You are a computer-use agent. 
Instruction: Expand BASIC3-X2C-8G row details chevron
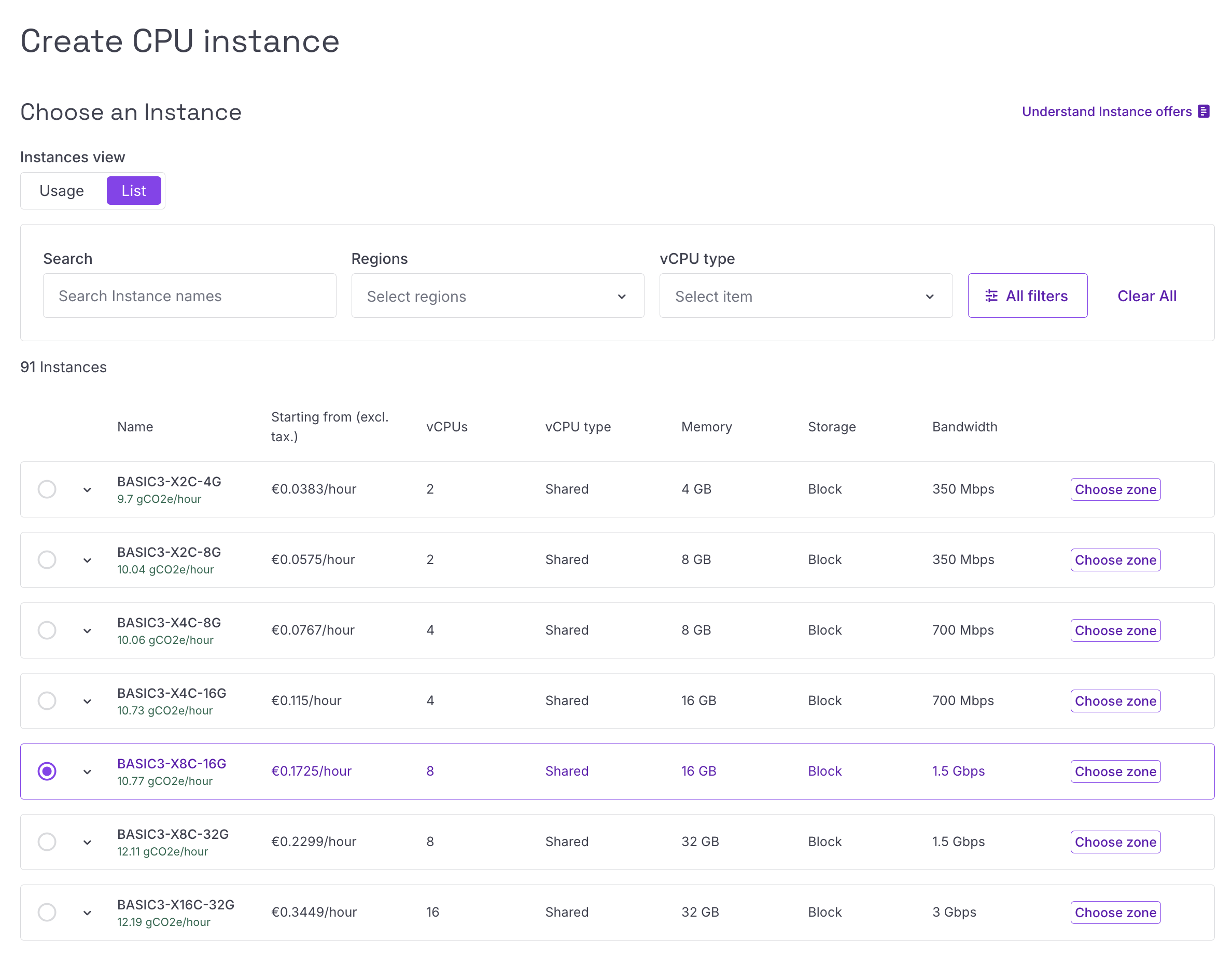[88, 560]
